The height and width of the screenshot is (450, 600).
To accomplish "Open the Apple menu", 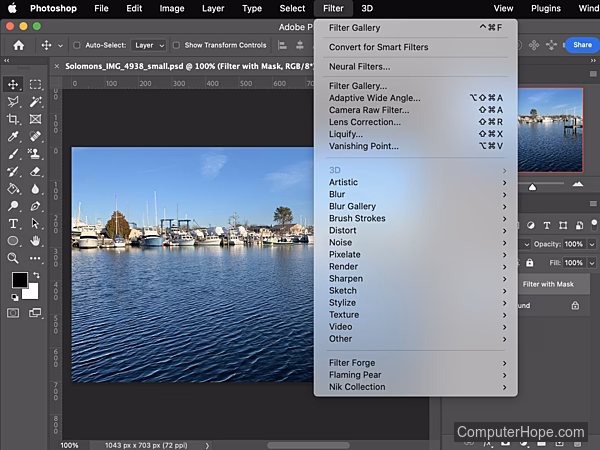I will 12,8.
